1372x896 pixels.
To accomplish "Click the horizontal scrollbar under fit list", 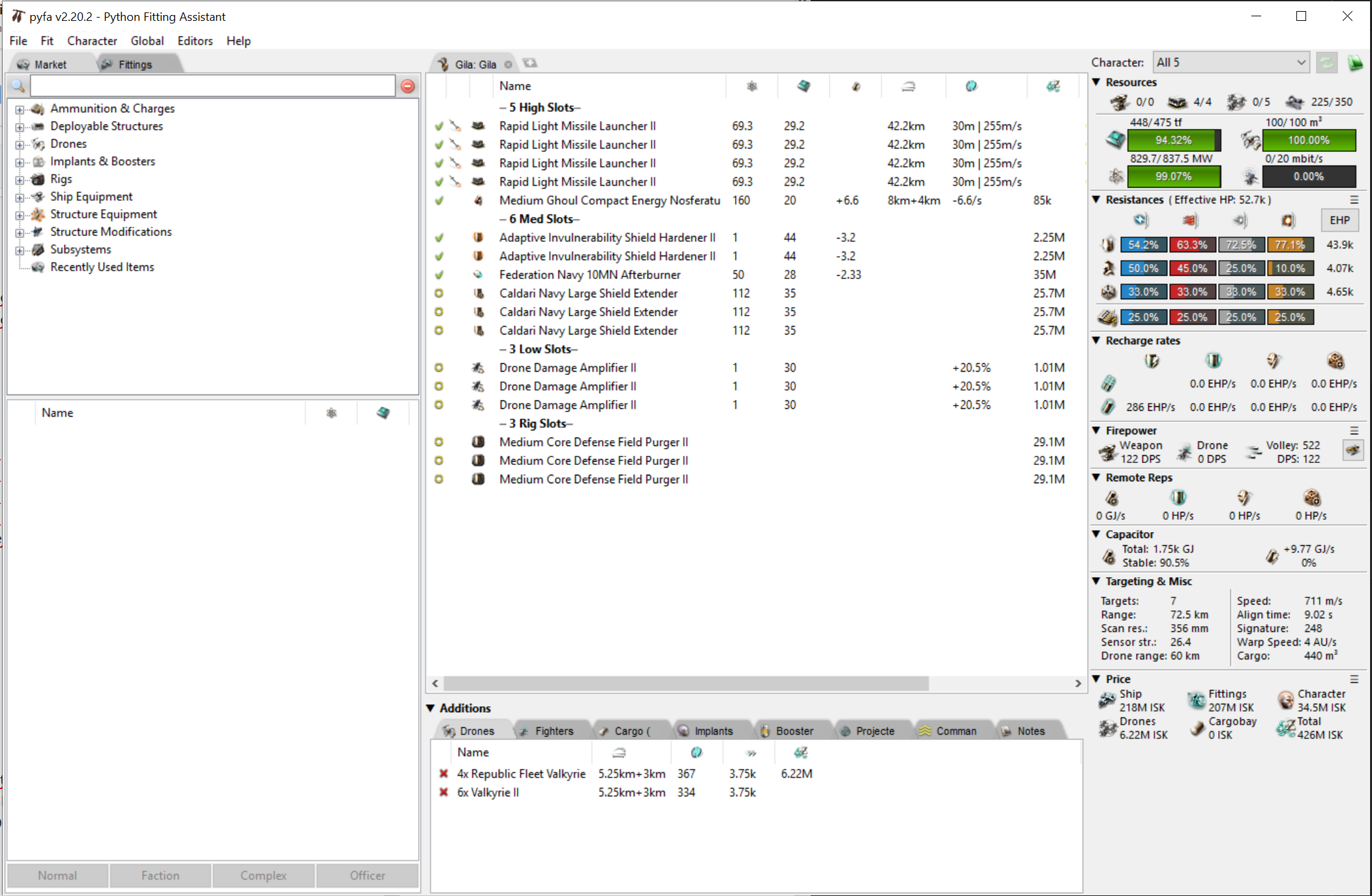I will click(685, 683).
